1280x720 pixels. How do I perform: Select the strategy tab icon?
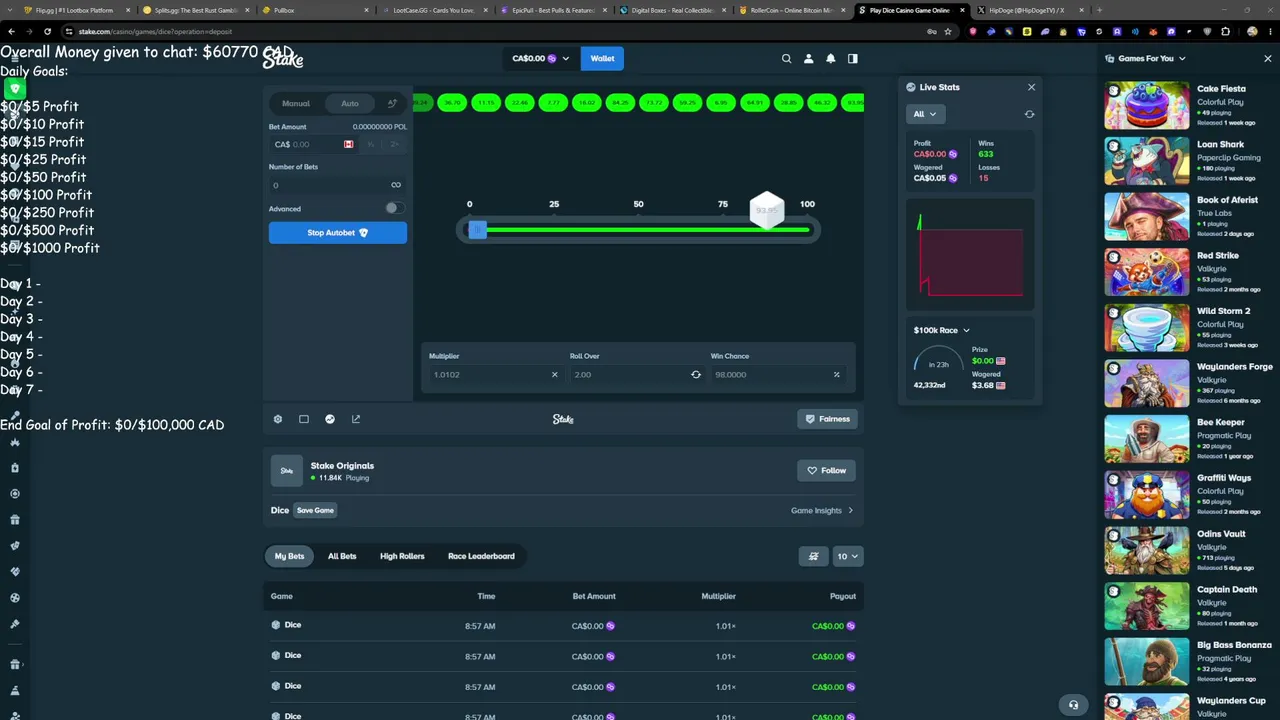click(392, 103)
